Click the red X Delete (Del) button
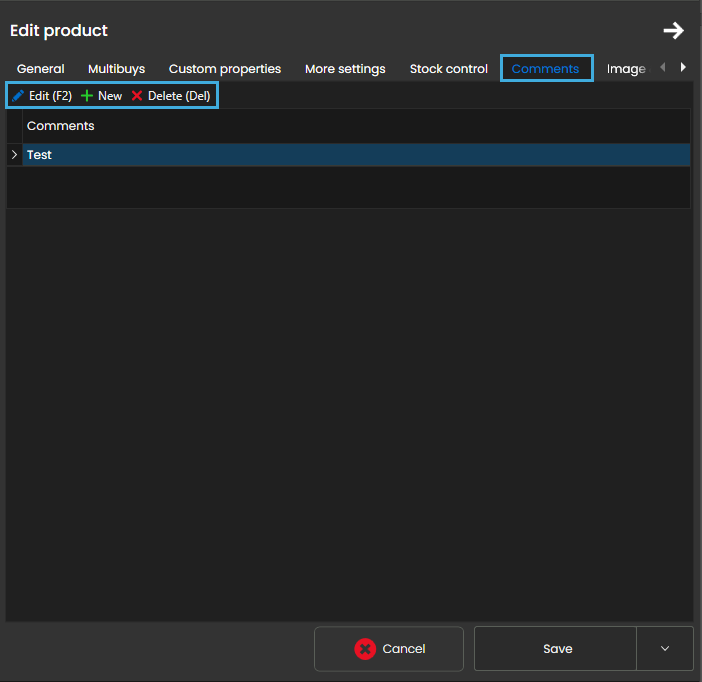702x682 pixels. coord(171,96)
